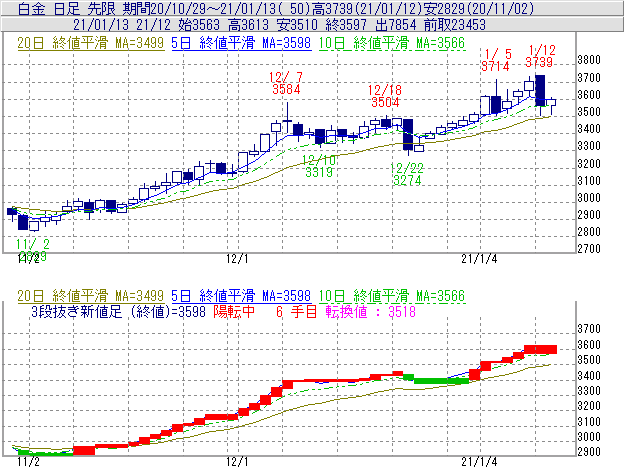This screenshot has height=473, width=624.
Task: Click the upper chart 5日 終値平滑 MA=3598 label
Action: click(241, 43)
